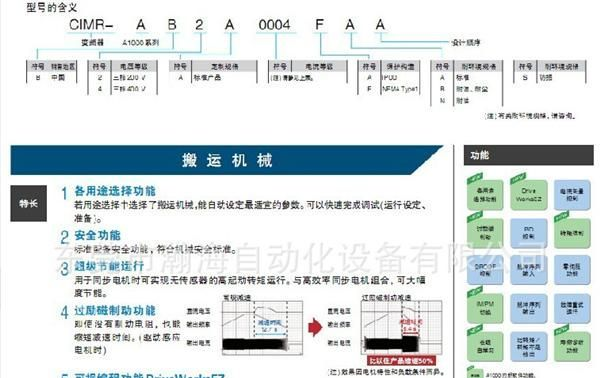Click the black 特长 box
The image size is (600, 378).
click(29, 204)
